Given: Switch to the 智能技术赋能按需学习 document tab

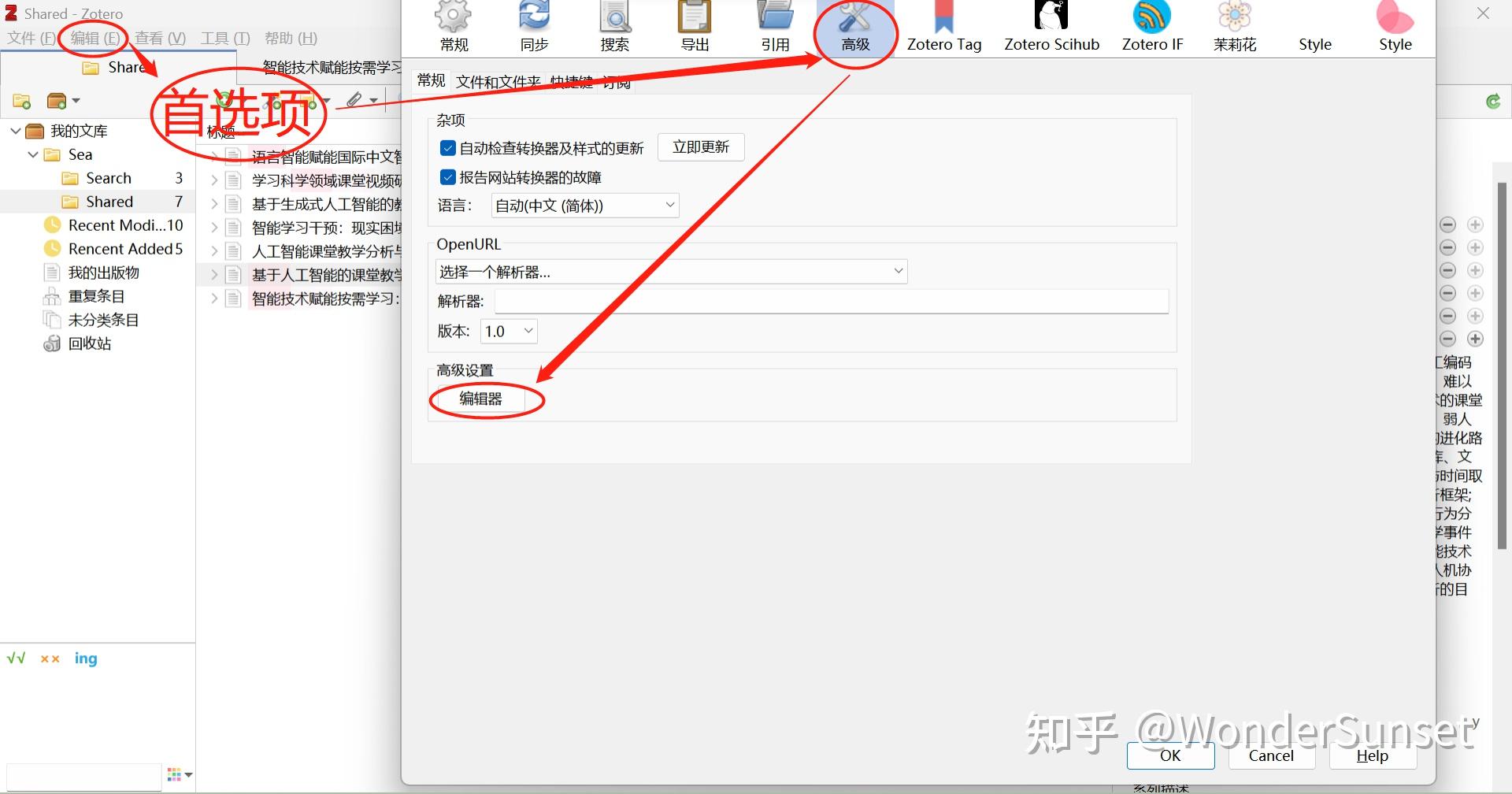Looking at the screenshot, I should [332, 68].
